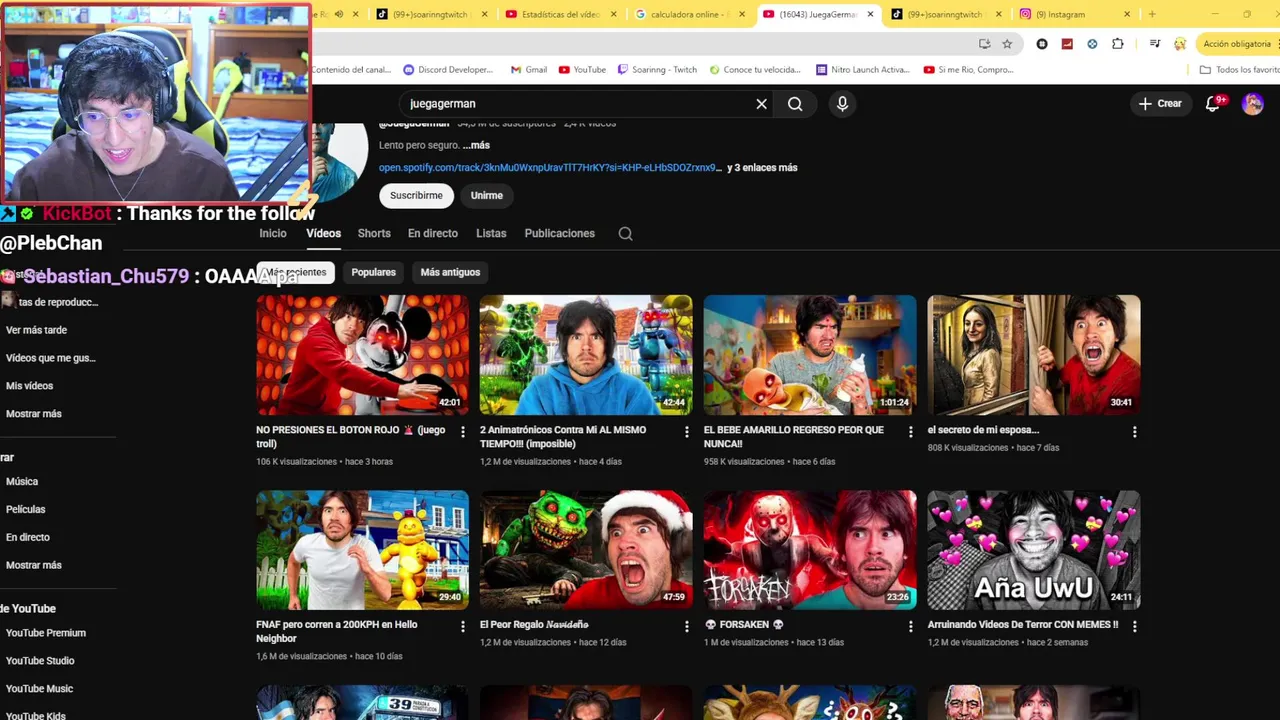Play the NO PRESIONES EL BOTON ROJO thumbnail
This screenshot has width=1280, height=720.
tap(362, 354)
